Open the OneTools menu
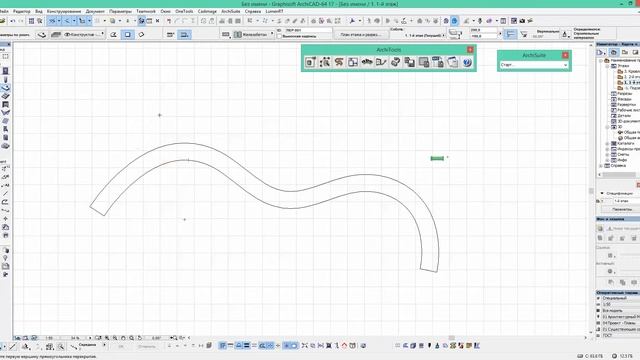 (184, 11)
